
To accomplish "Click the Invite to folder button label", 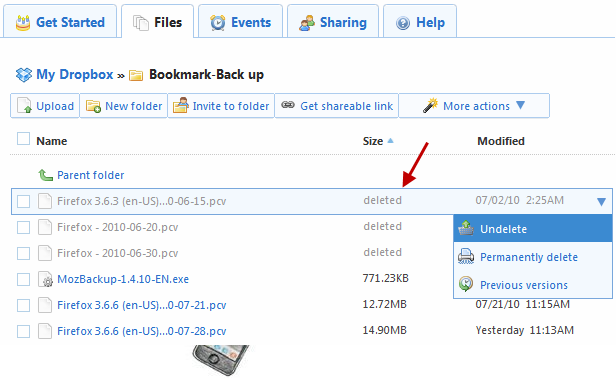I will [x=231, y=106].
